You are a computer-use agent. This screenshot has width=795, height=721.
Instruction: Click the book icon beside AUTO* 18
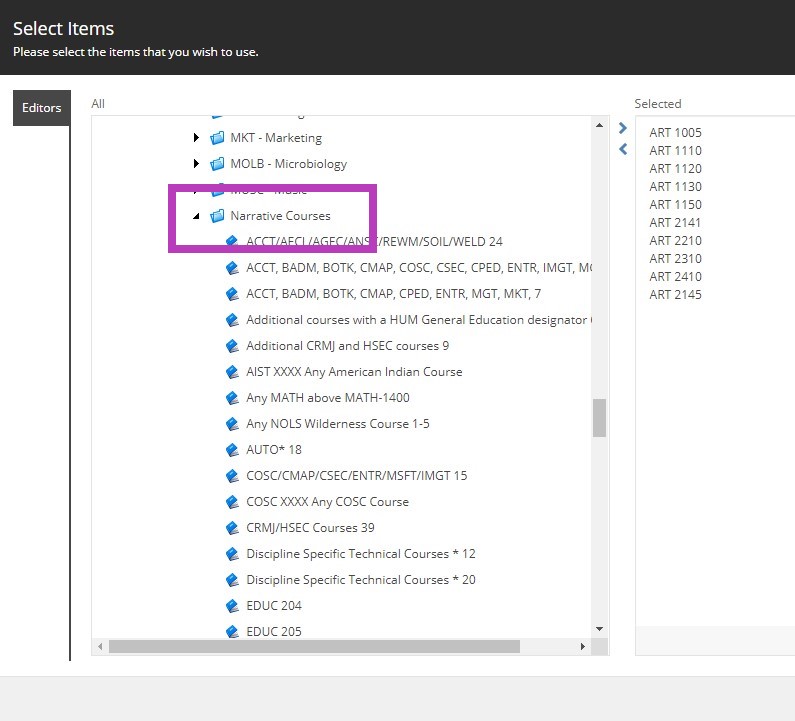(x=233, y=450)
